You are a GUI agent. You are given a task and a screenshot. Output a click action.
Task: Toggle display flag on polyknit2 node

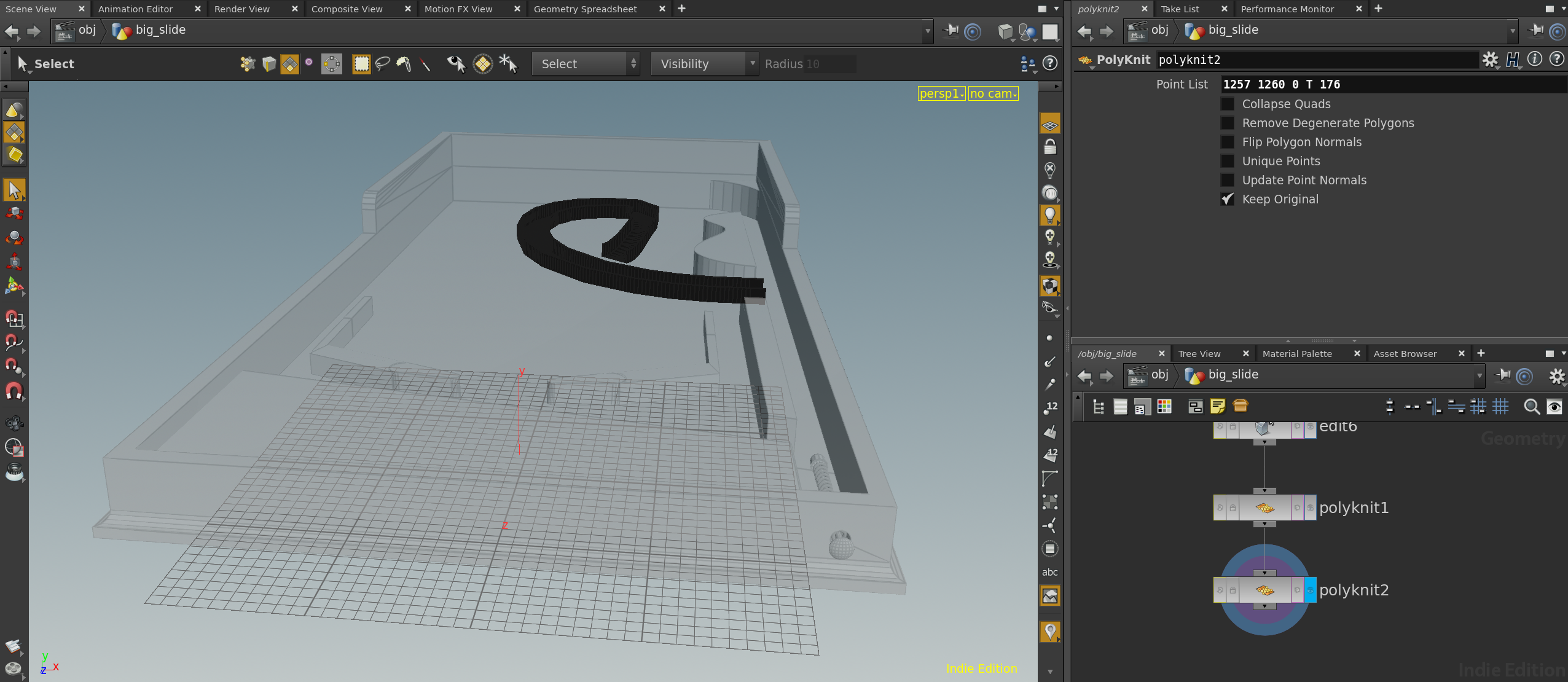(1310, 590)
